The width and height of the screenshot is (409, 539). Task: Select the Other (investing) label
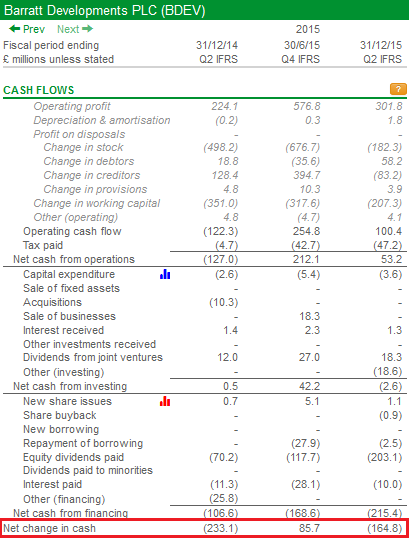[64, 372]
